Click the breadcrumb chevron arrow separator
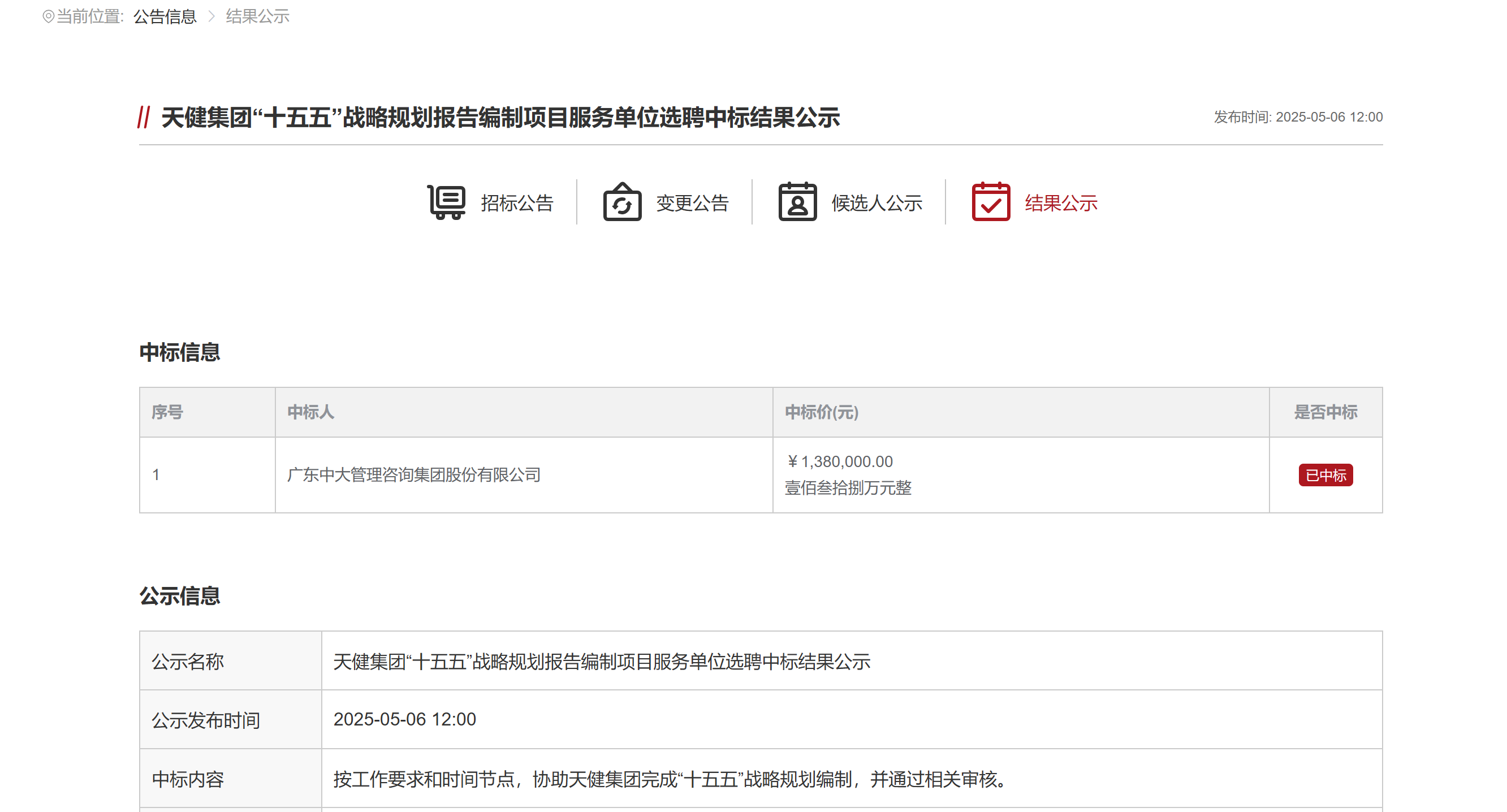The height and width of the screenshot is (812, 1507). (x=212, y=16)
